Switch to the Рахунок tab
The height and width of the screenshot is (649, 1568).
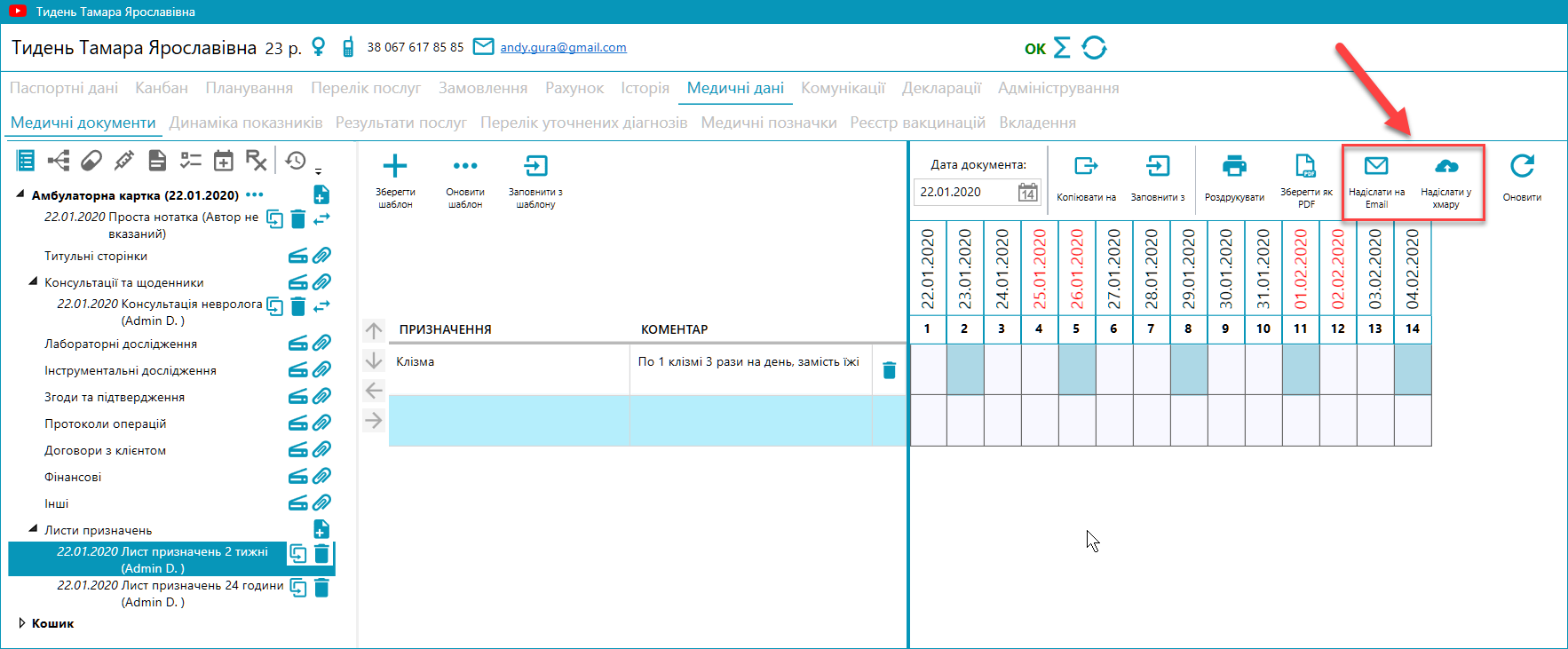point(574,88)
